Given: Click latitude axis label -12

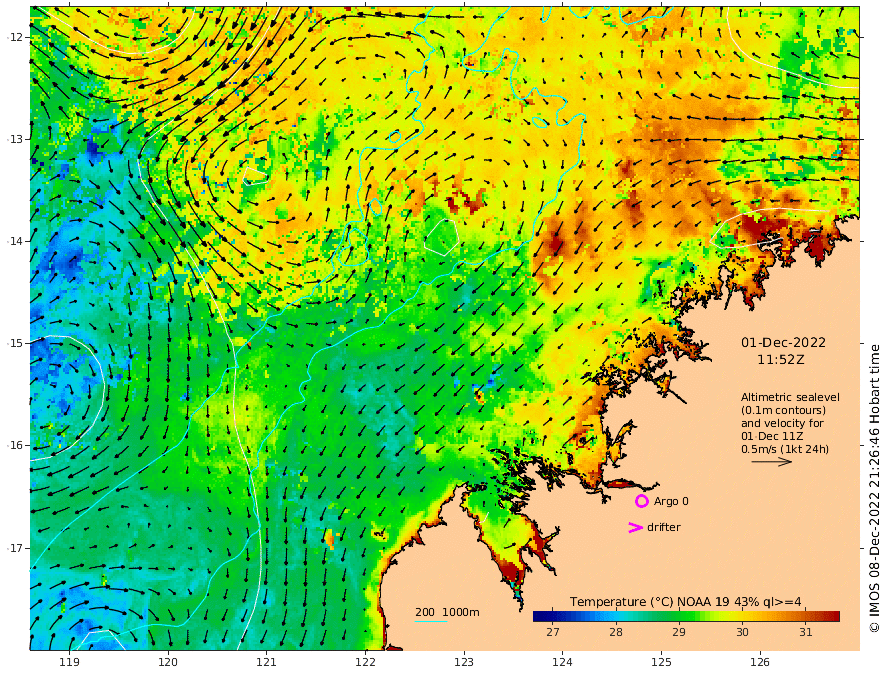Looking at the screenshot, I should coord(15,37).
